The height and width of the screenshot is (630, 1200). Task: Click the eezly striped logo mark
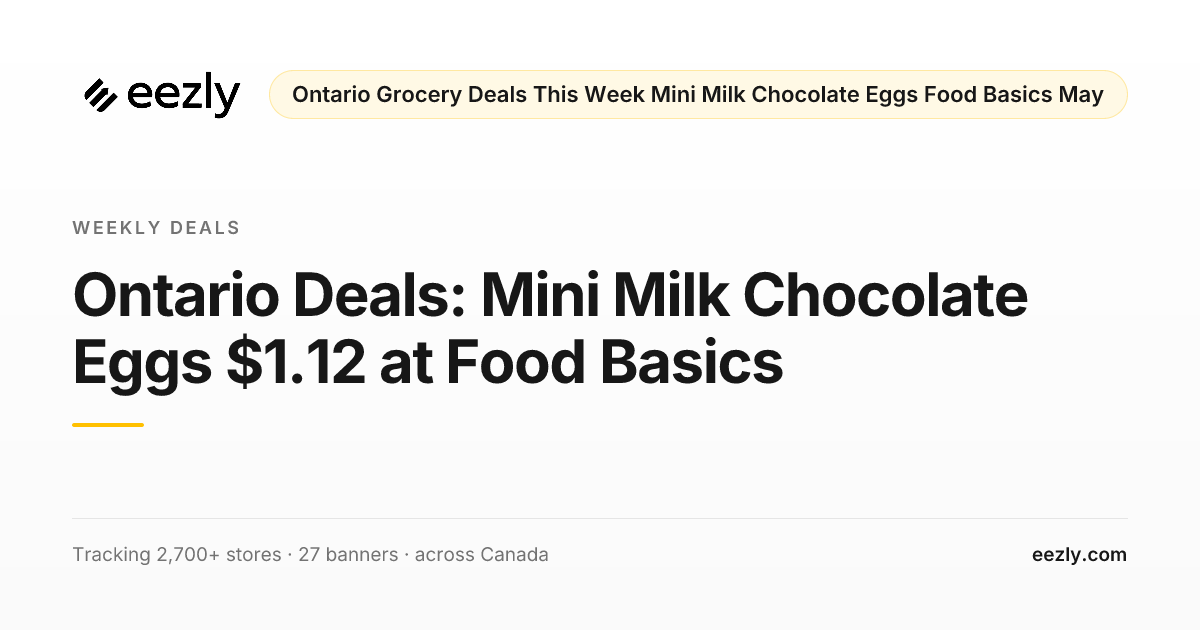[x=101, y=95]
